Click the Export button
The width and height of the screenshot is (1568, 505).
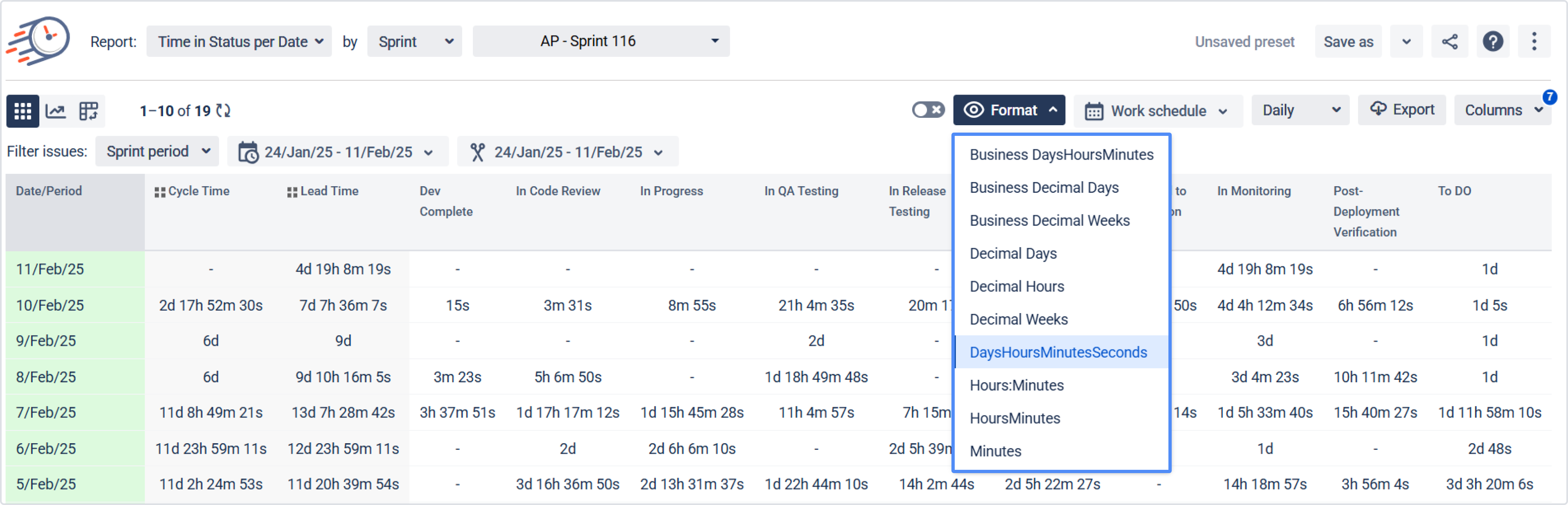point(1402,110)
